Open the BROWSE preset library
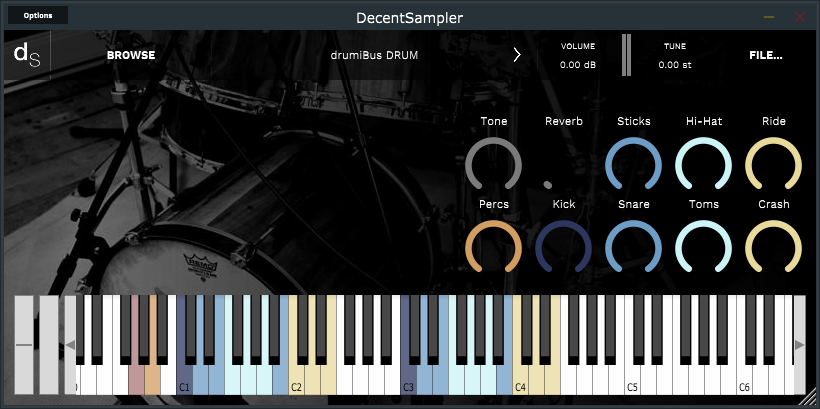 pos(131,55)
